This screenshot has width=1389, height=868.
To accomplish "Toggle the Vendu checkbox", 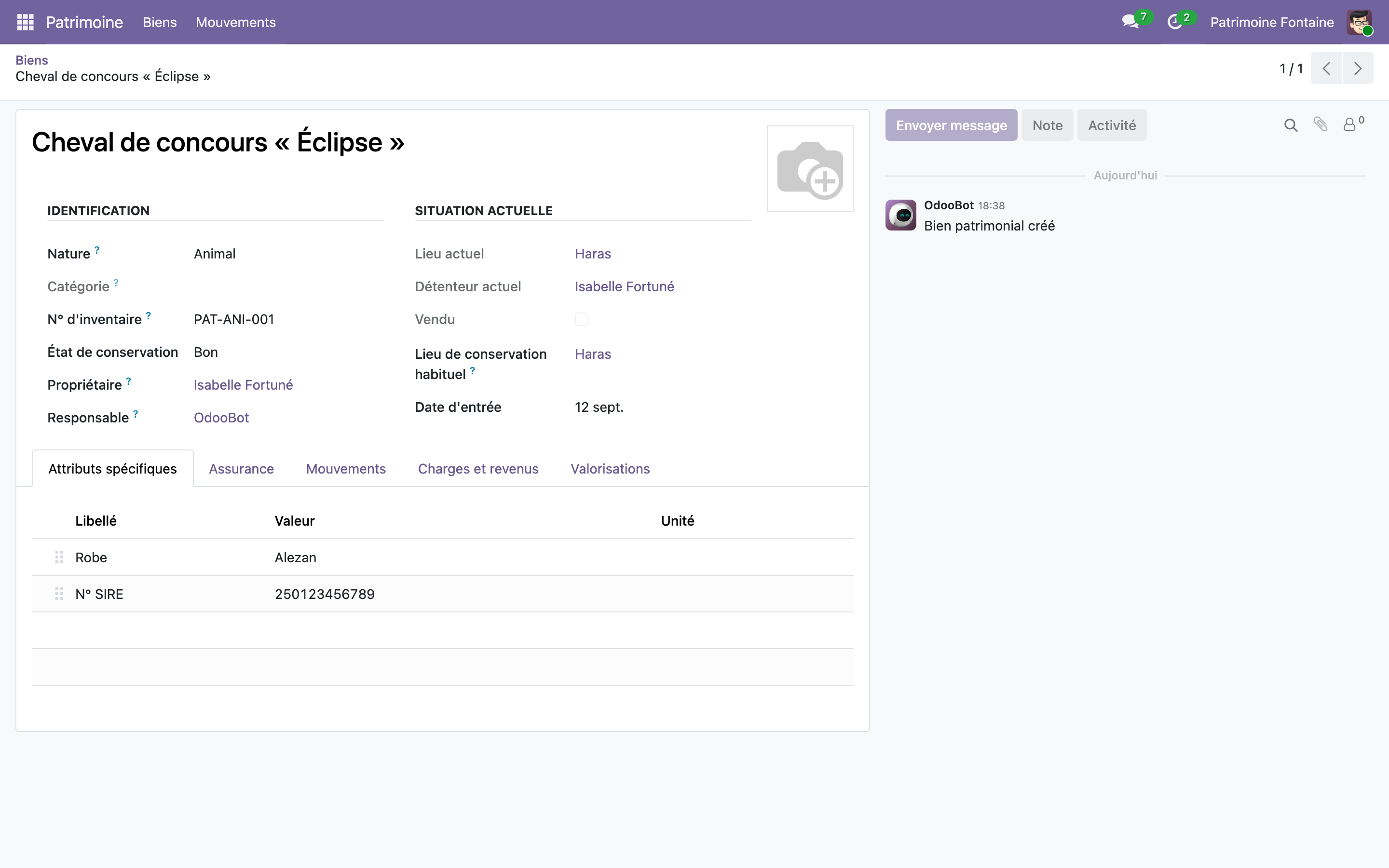I will (582, 319).
